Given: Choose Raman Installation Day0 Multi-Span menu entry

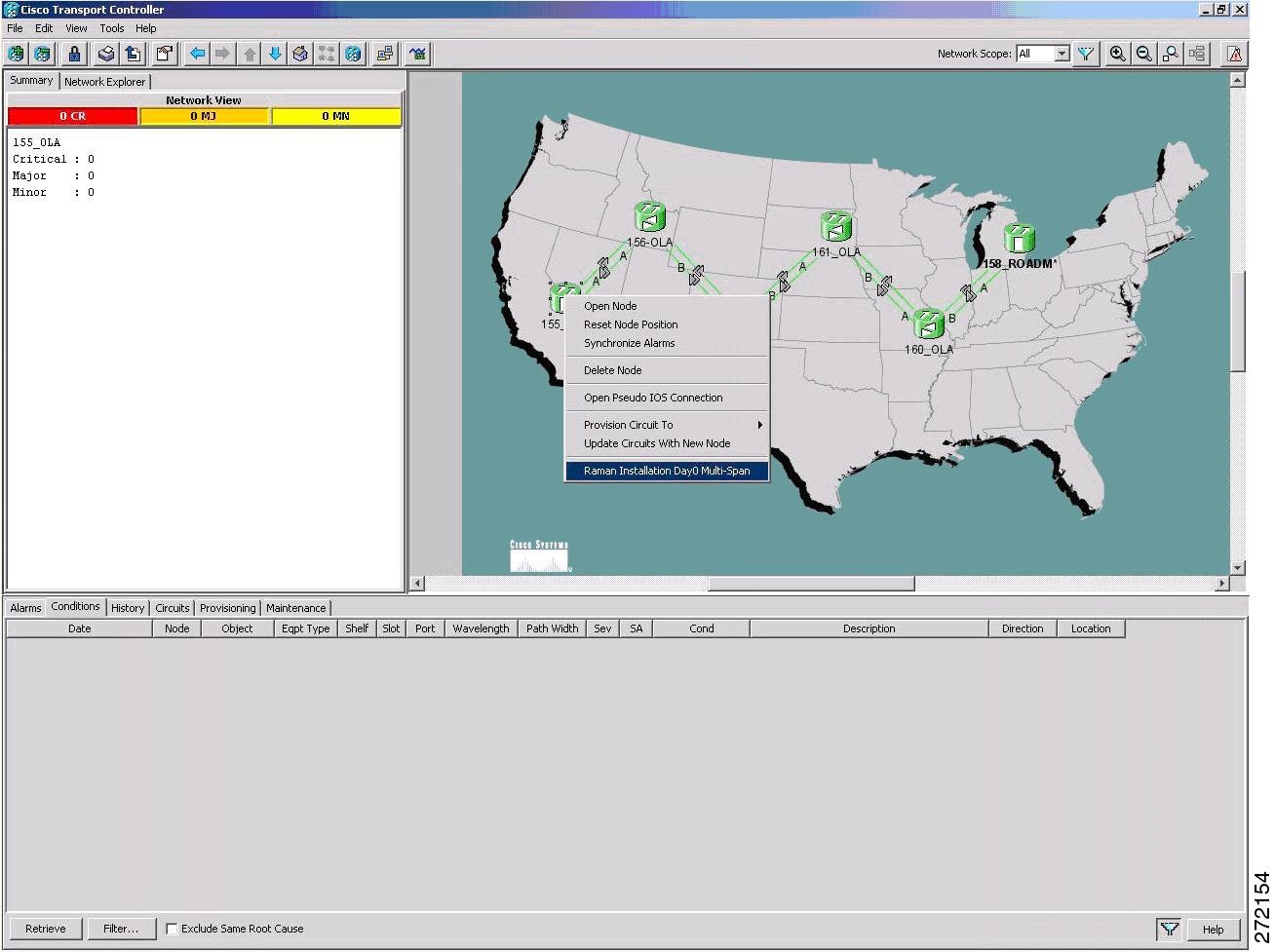Looking at the screenshot, I should click(667, 471).
